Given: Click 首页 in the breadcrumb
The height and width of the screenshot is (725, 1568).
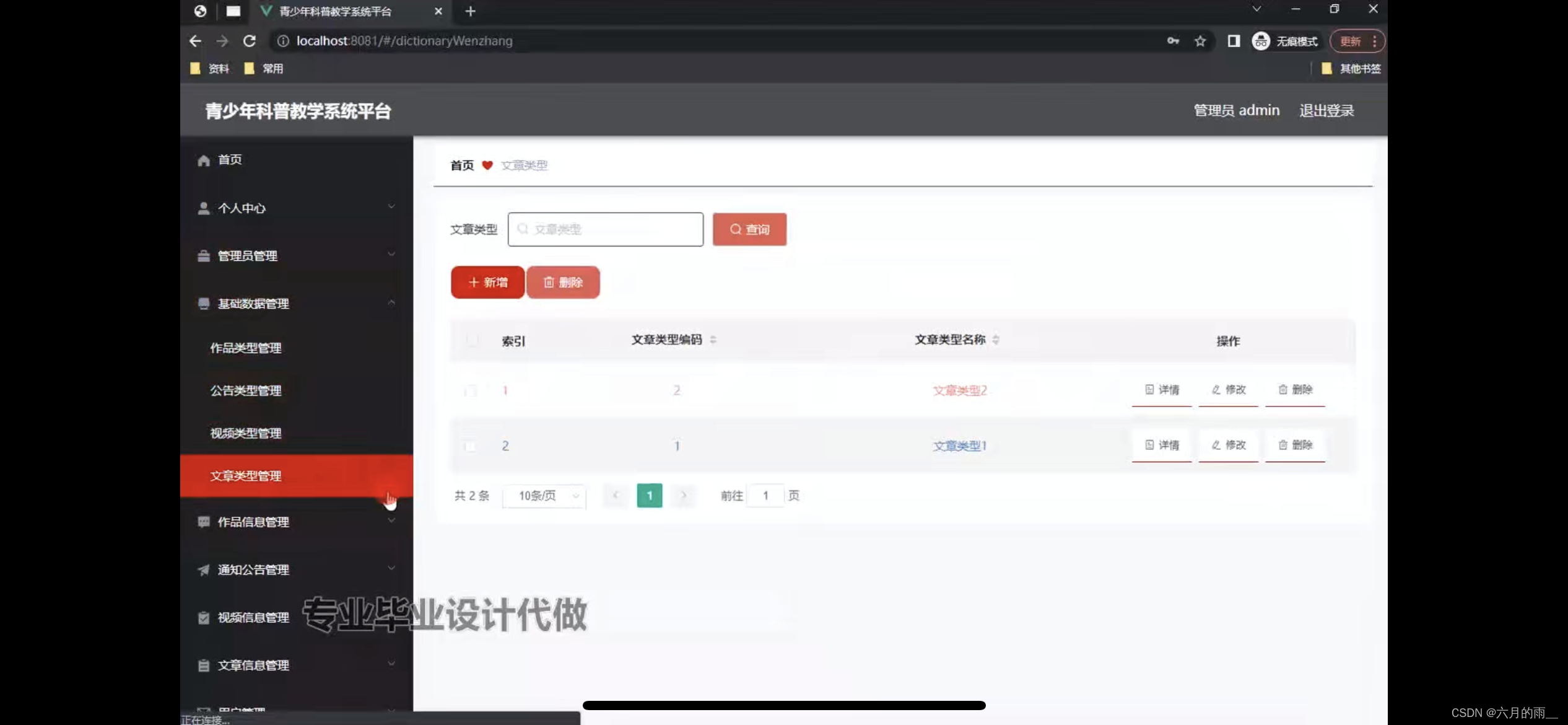Looking at the screenshot, I should click(x=462, y=165).
